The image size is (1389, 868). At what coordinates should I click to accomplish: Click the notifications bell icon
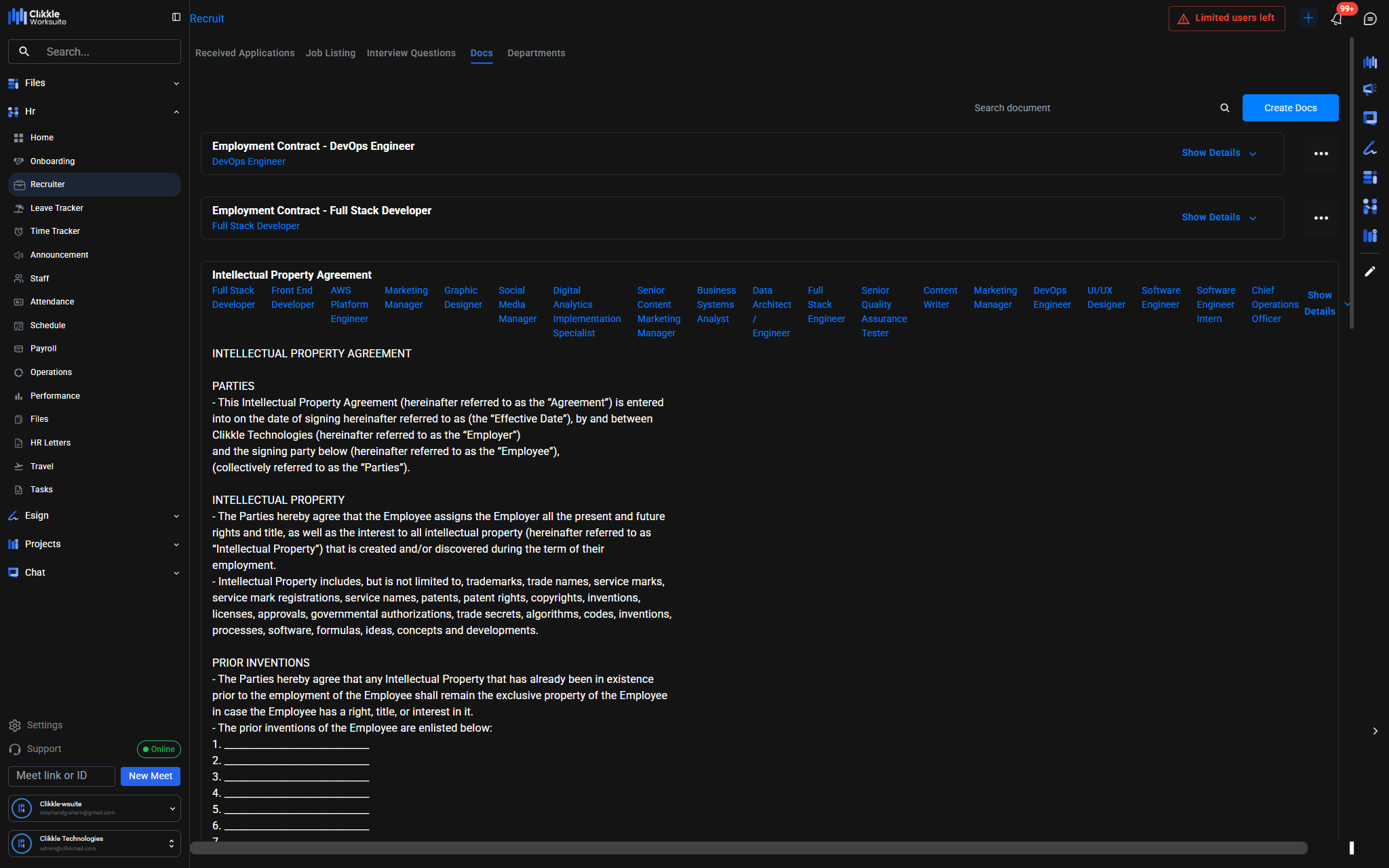click(x=1336, y=19)
